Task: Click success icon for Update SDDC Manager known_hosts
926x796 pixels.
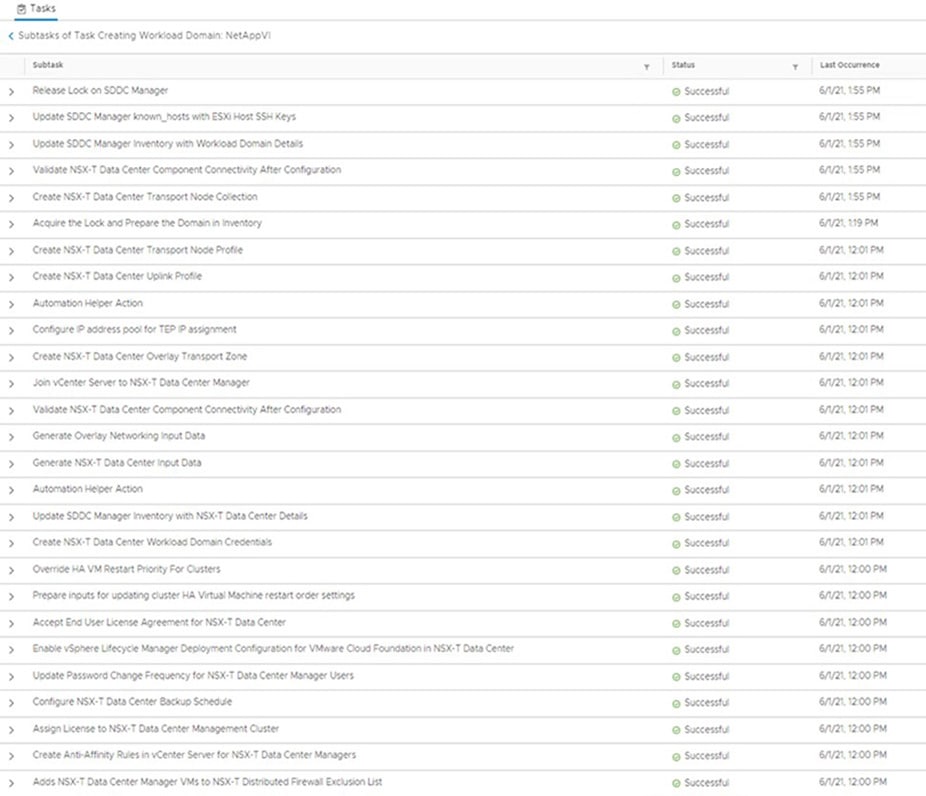Action: click(676, 118)
